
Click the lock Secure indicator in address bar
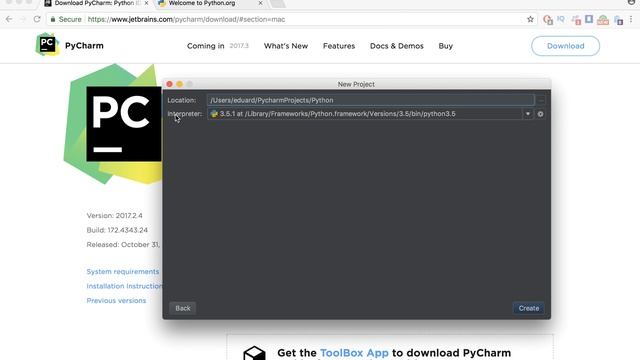(66, 19)
